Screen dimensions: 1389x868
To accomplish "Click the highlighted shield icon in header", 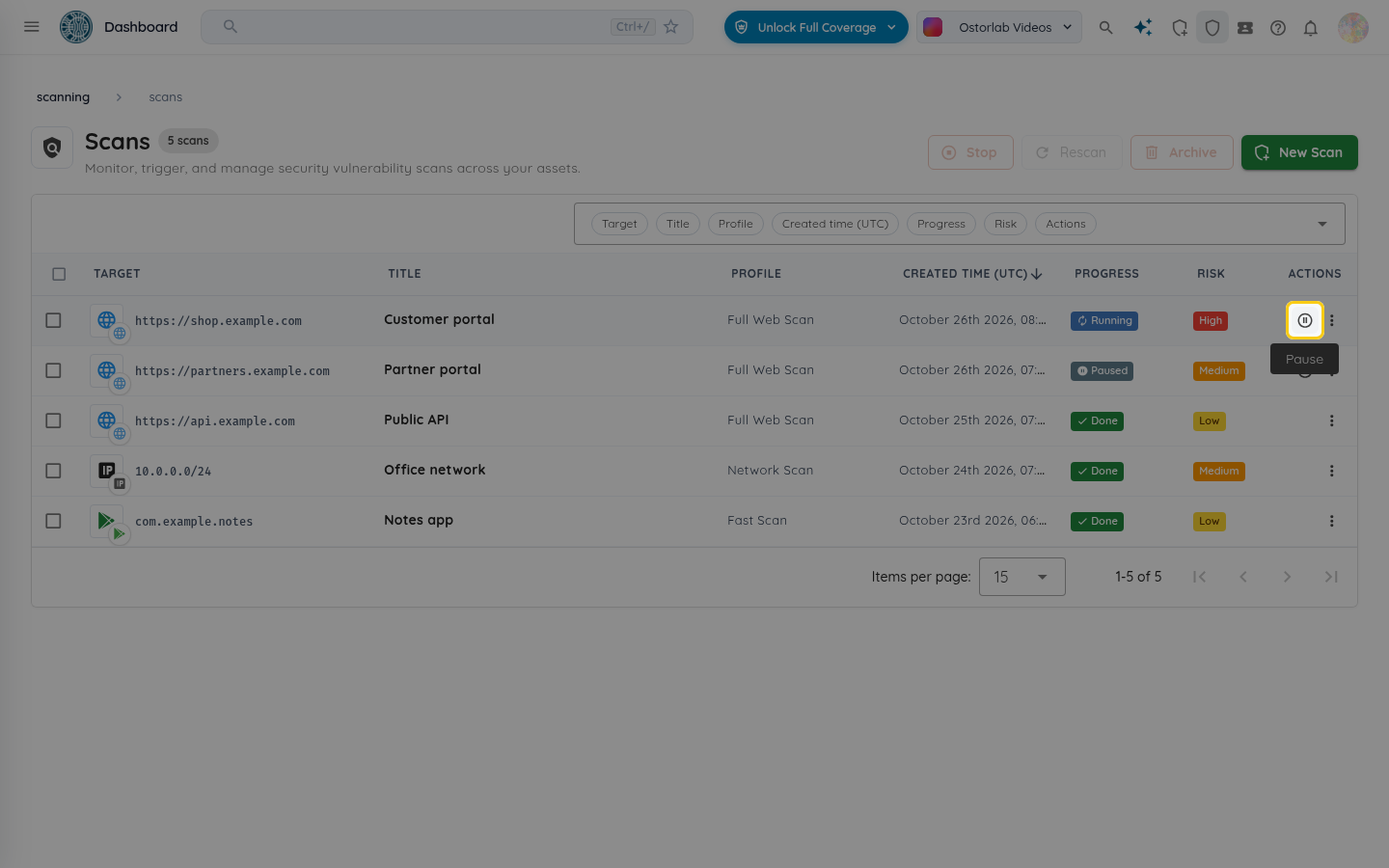I will coord(1212,28).
